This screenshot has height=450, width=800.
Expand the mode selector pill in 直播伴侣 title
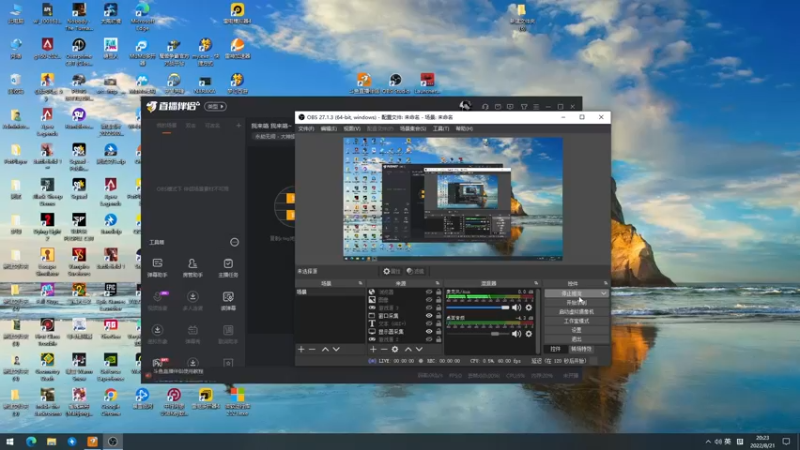click(216, 107)
